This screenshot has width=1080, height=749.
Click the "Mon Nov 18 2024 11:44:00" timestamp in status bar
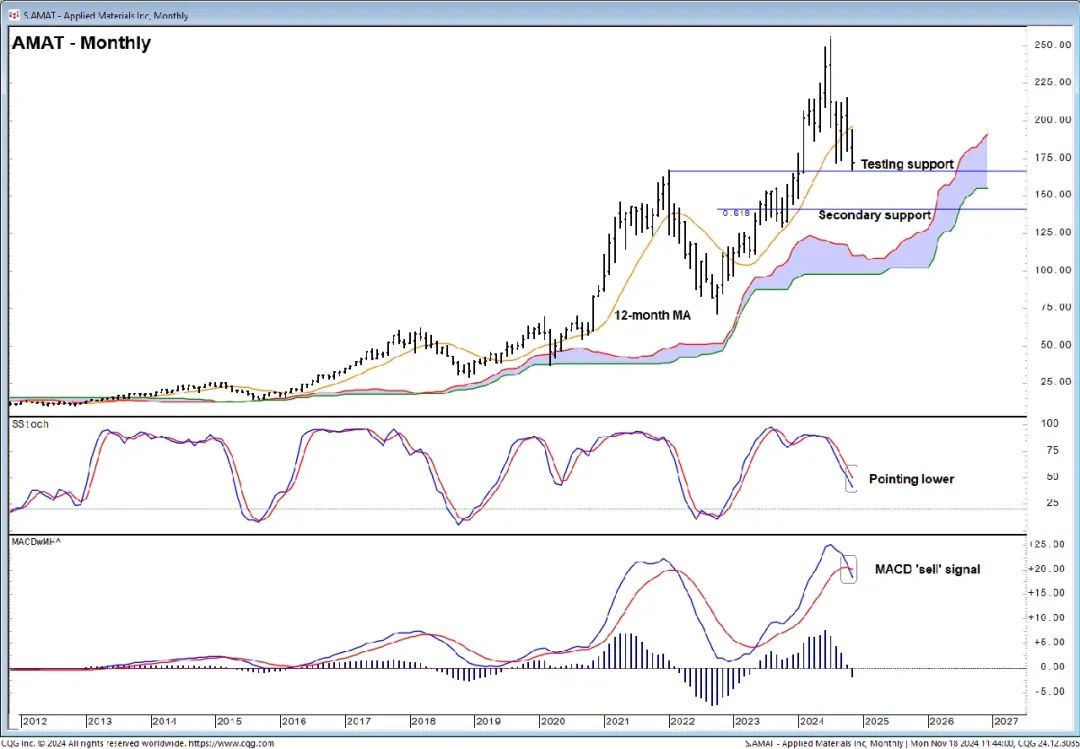point(960,743)
